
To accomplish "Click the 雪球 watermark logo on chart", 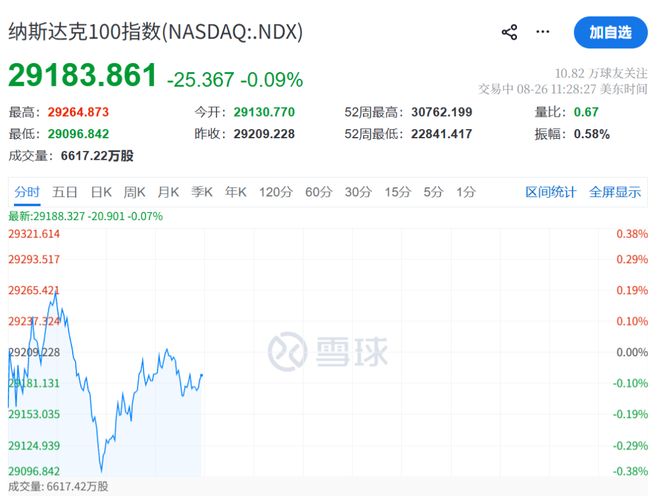I will (x=328, y=352).
